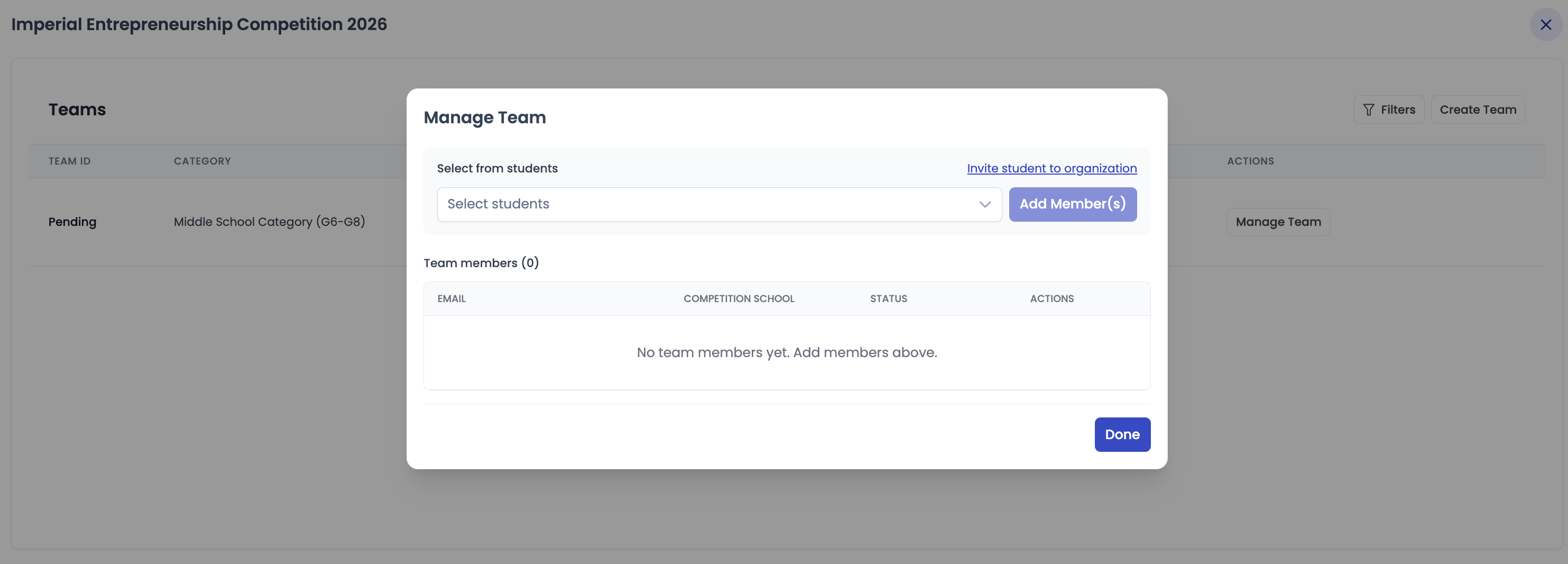Click the funnel icon in Filters
The height and width of the screenshot is (564, 1568).
click(x=1368, y=110)
